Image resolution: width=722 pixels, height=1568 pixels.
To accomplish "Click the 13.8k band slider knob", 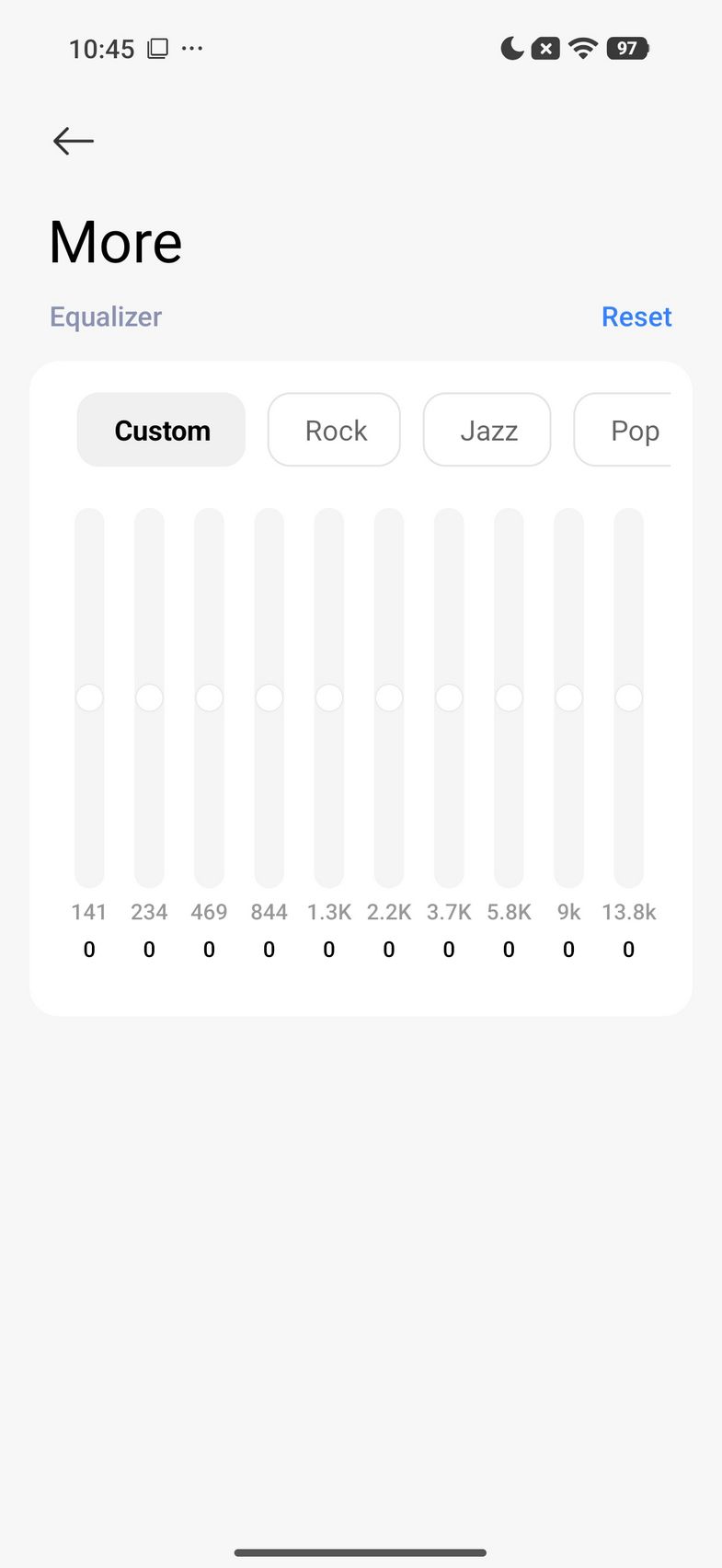I will click(629, 698).
